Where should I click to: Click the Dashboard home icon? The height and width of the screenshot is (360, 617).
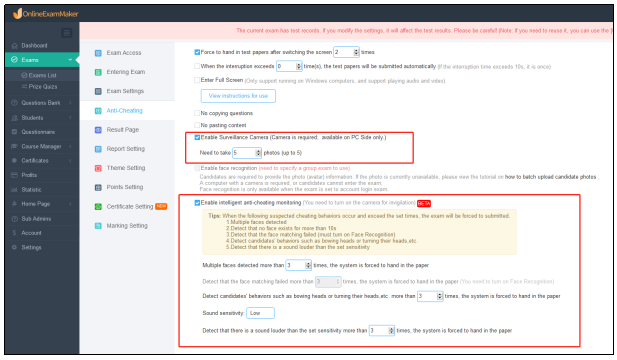[15, 46]
